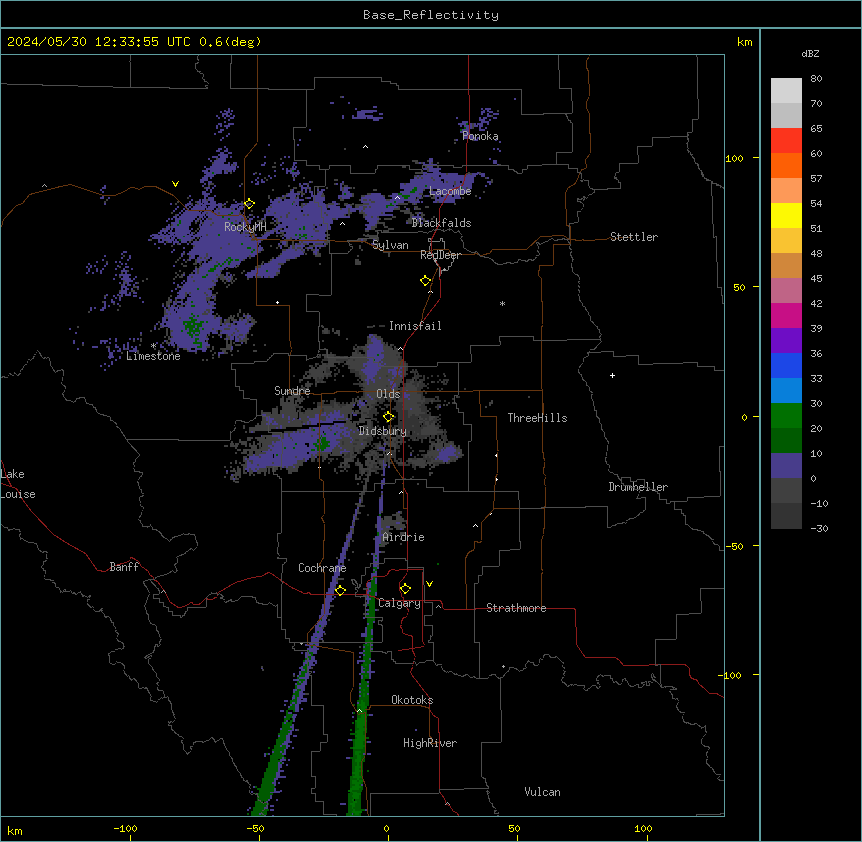Click the red legend swatch between 65 and 60
Image resolution: width=862 pixels, height=842 pixels.
pyautogui.click(x=786, y=141)
